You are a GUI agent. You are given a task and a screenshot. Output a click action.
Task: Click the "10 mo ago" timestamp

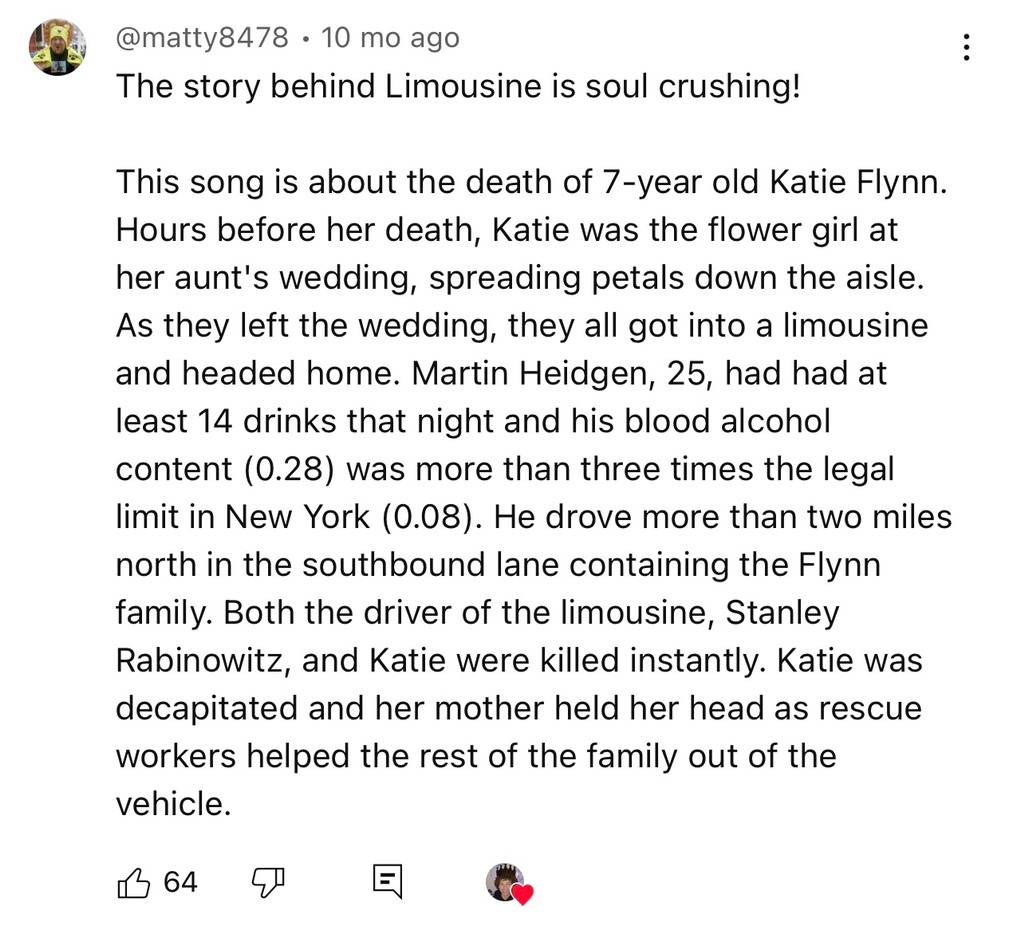tap(392, 38)
